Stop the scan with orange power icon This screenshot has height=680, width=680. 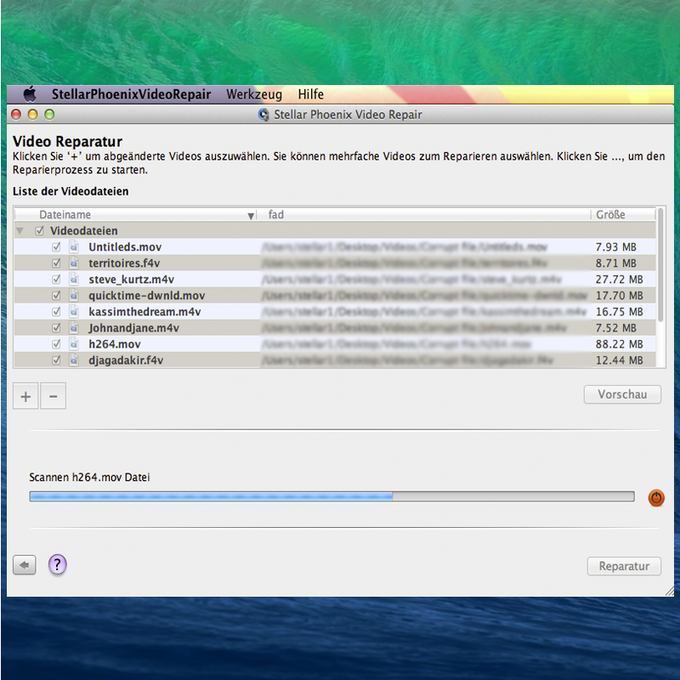(656, 498)
